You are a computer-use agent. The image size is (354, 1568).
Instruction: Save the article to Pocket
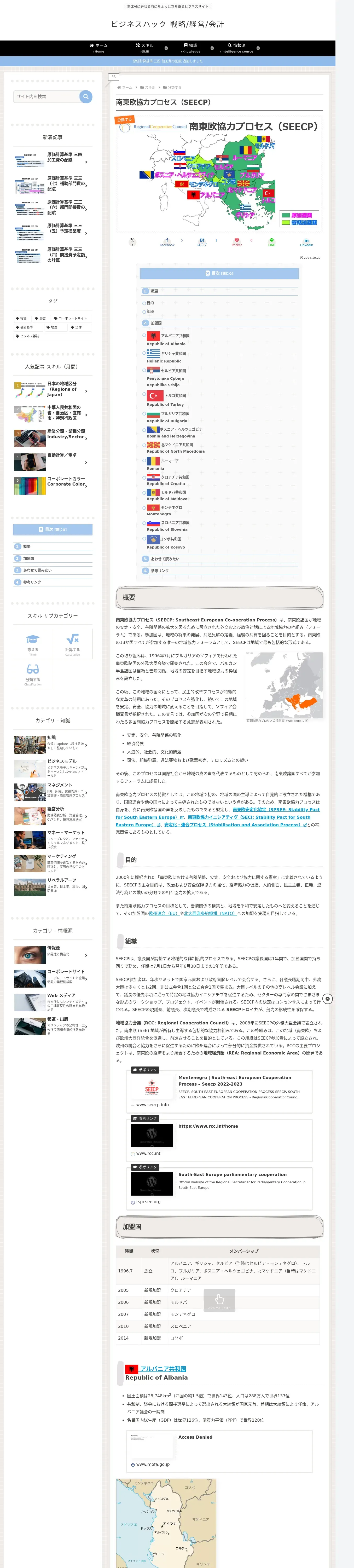click(x=237, y=242)
